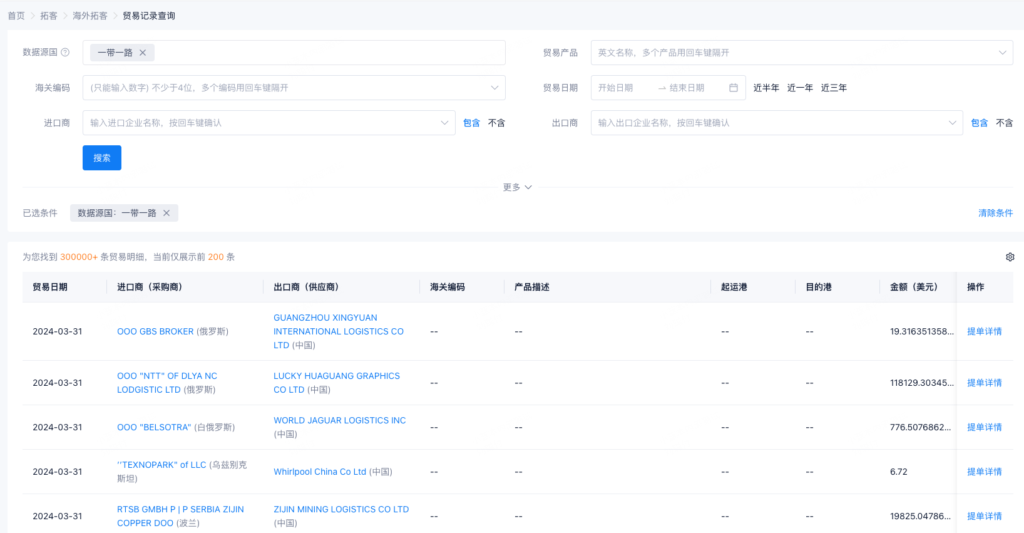
Task: Click the help icon beside 数据源国
Action: tap(65, 53)
